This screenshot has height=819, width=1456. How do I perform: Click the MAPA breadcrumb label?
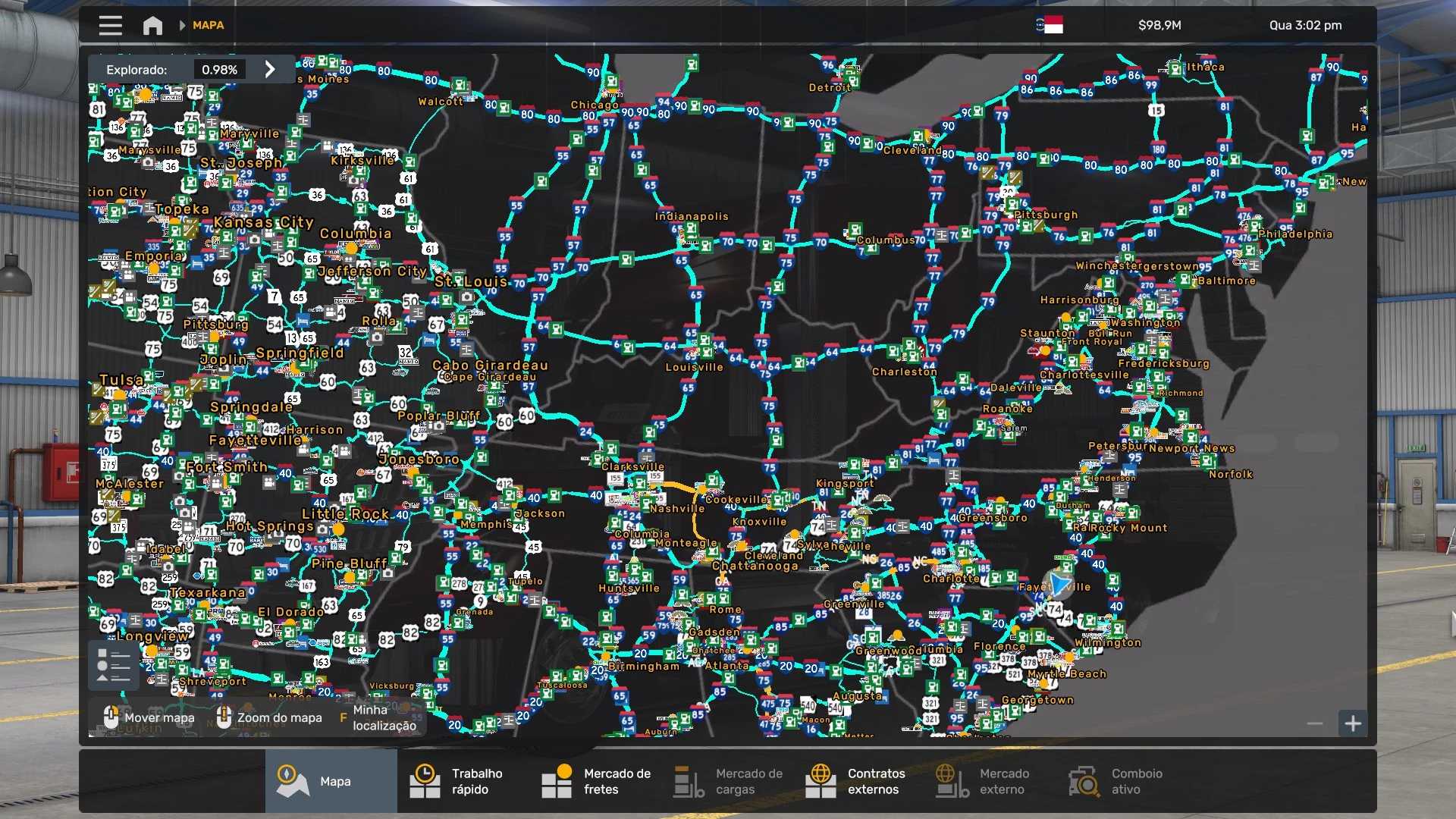click(208, 25)
